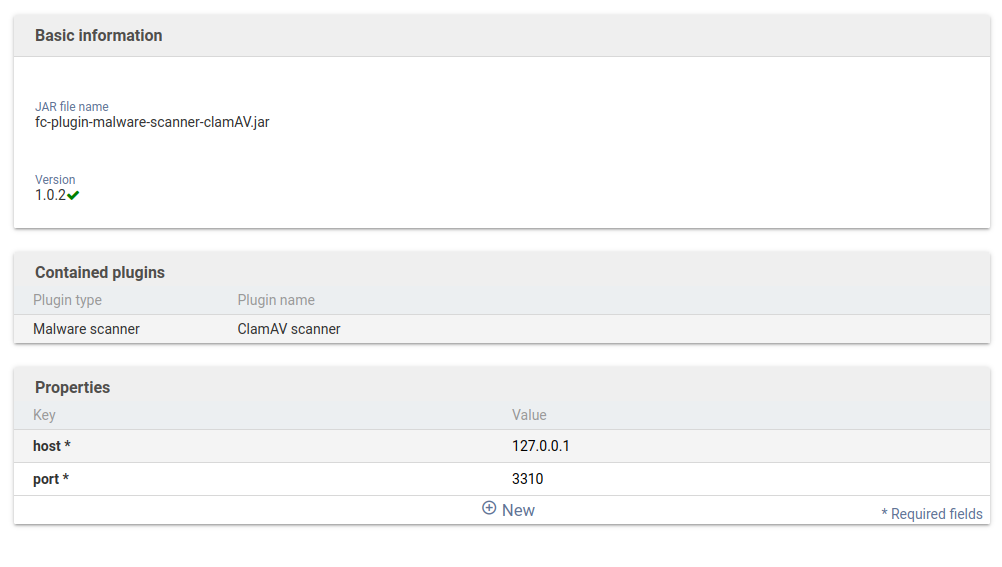Click the JAR file name label
The image size is (1002, 567).
coord(72,107)
